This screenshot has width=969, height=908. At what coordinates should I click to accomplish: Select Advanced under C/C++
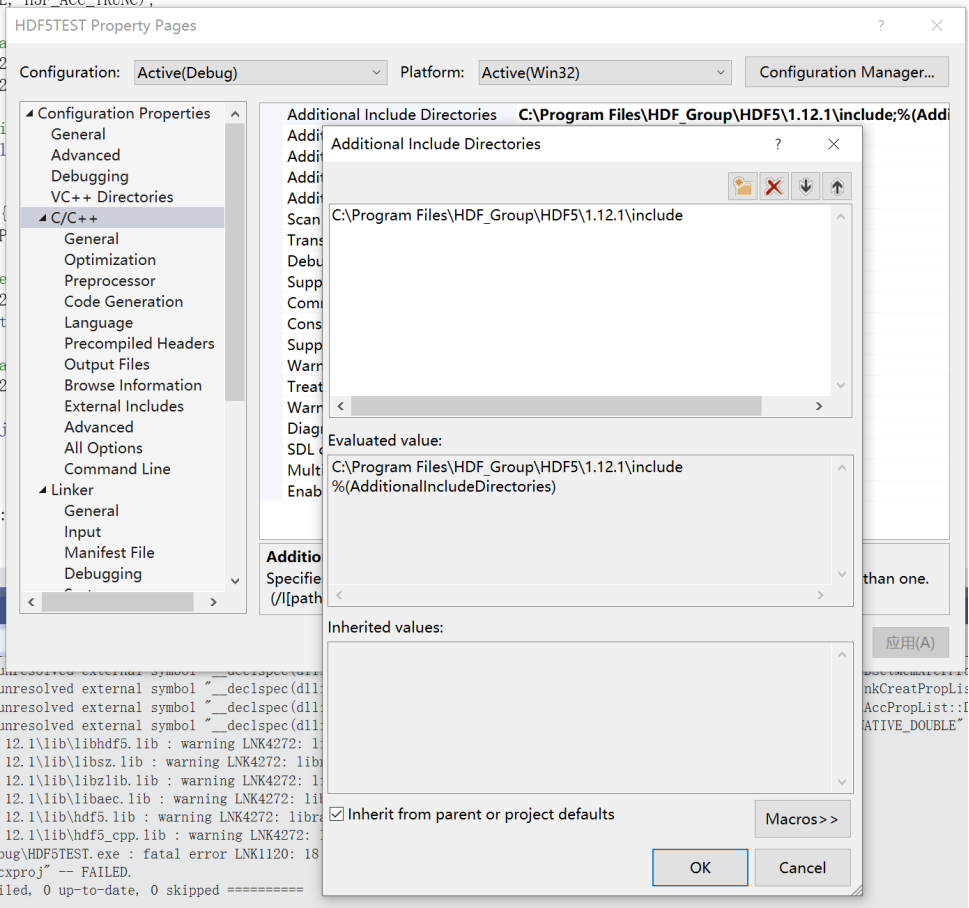click(99, 427)
